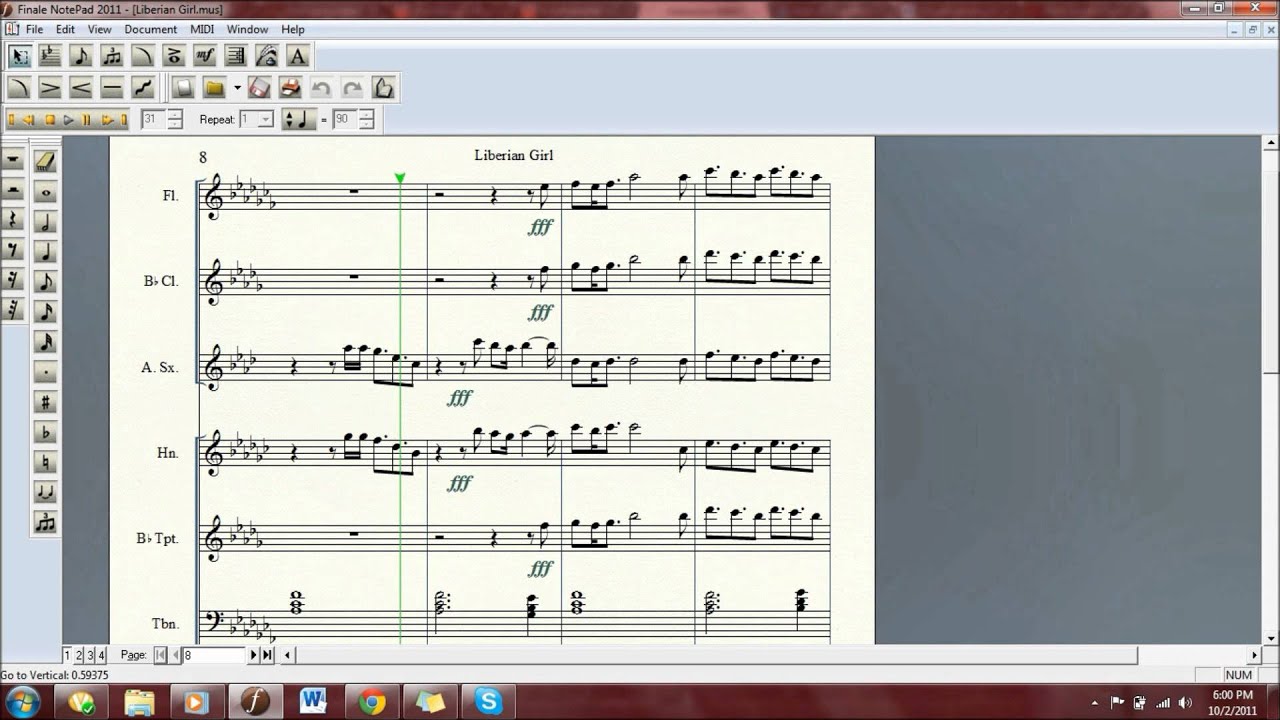The height and width of the screenshot is (720, 1280).
Task: Increase the tempo value
Action: (x=368, y=115)
